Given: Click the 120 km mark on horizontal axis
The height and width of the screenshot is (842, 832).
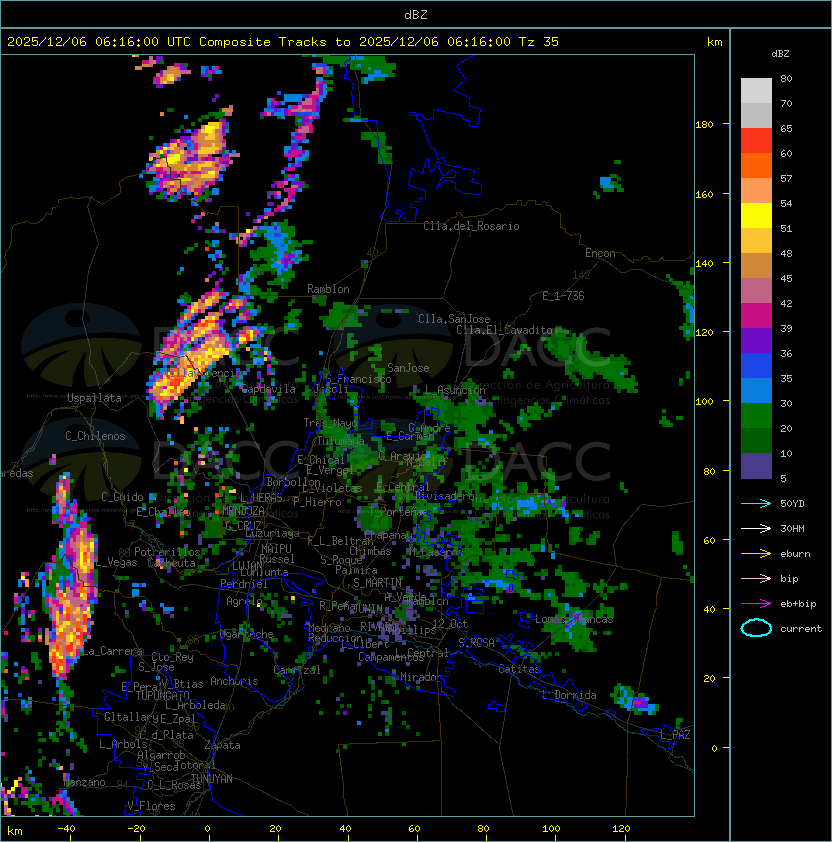Looking at the screenshot, I should (621, 829).
